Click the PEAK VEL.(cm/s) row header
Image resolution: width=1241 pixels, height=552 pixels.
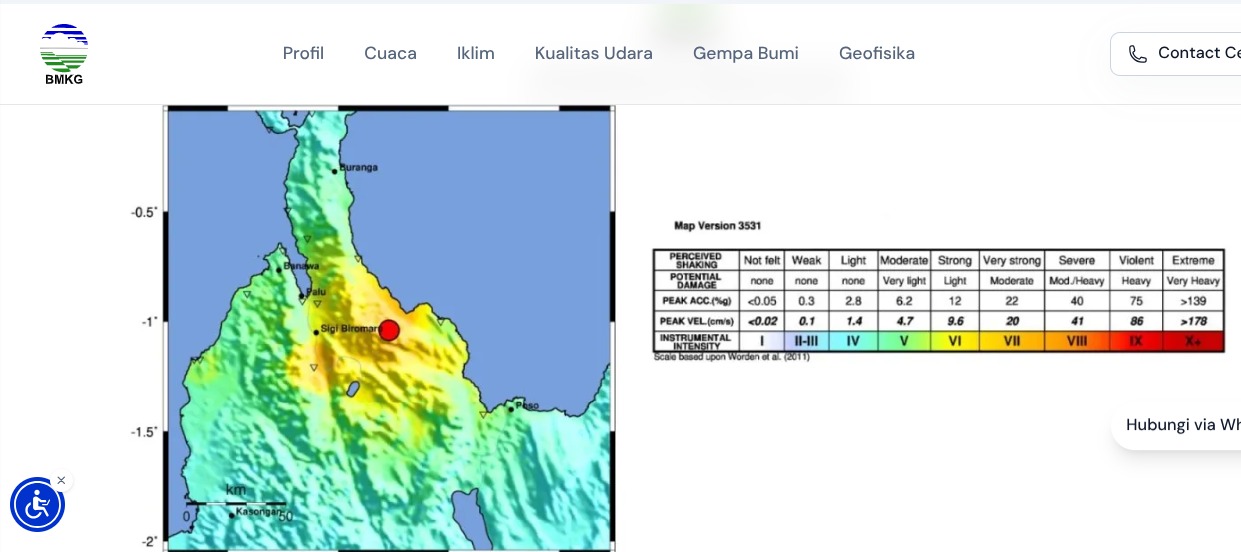coord(696,321)
